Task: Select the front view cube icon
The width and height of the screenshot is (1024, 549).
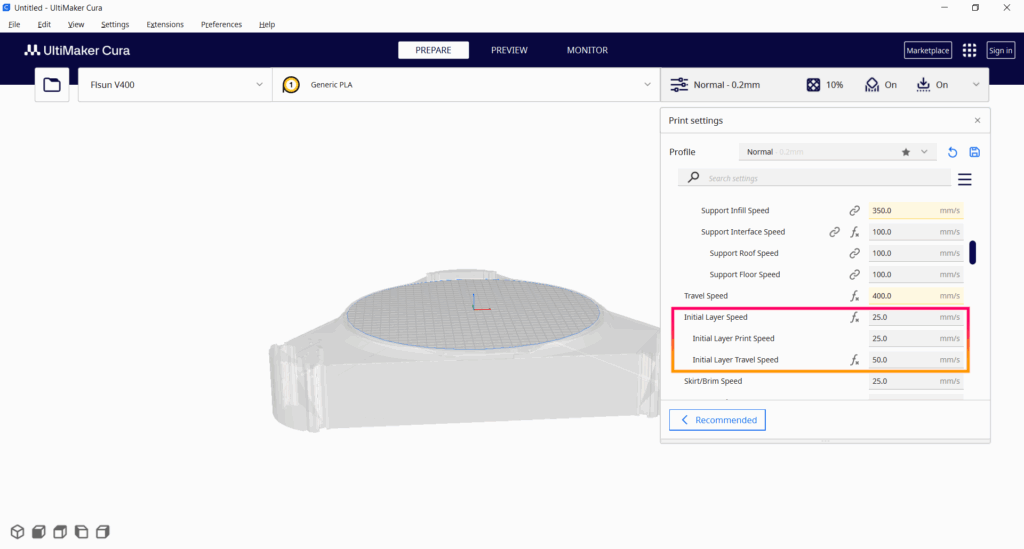Action: 39,532
